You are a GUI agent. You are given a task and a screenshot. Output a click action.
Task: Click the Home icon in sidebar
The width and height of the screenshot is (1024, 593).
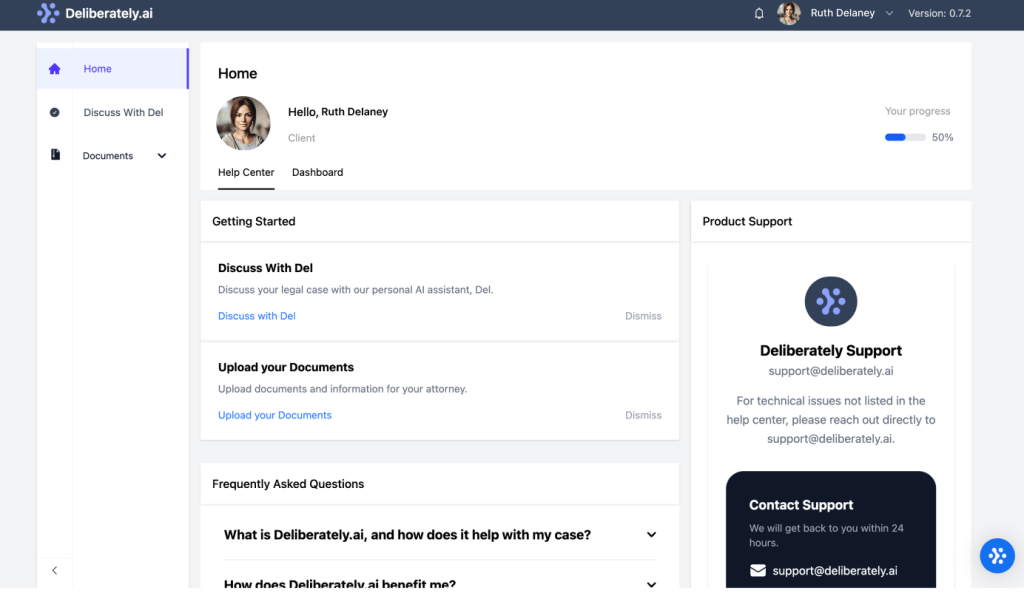coord(55,69)
